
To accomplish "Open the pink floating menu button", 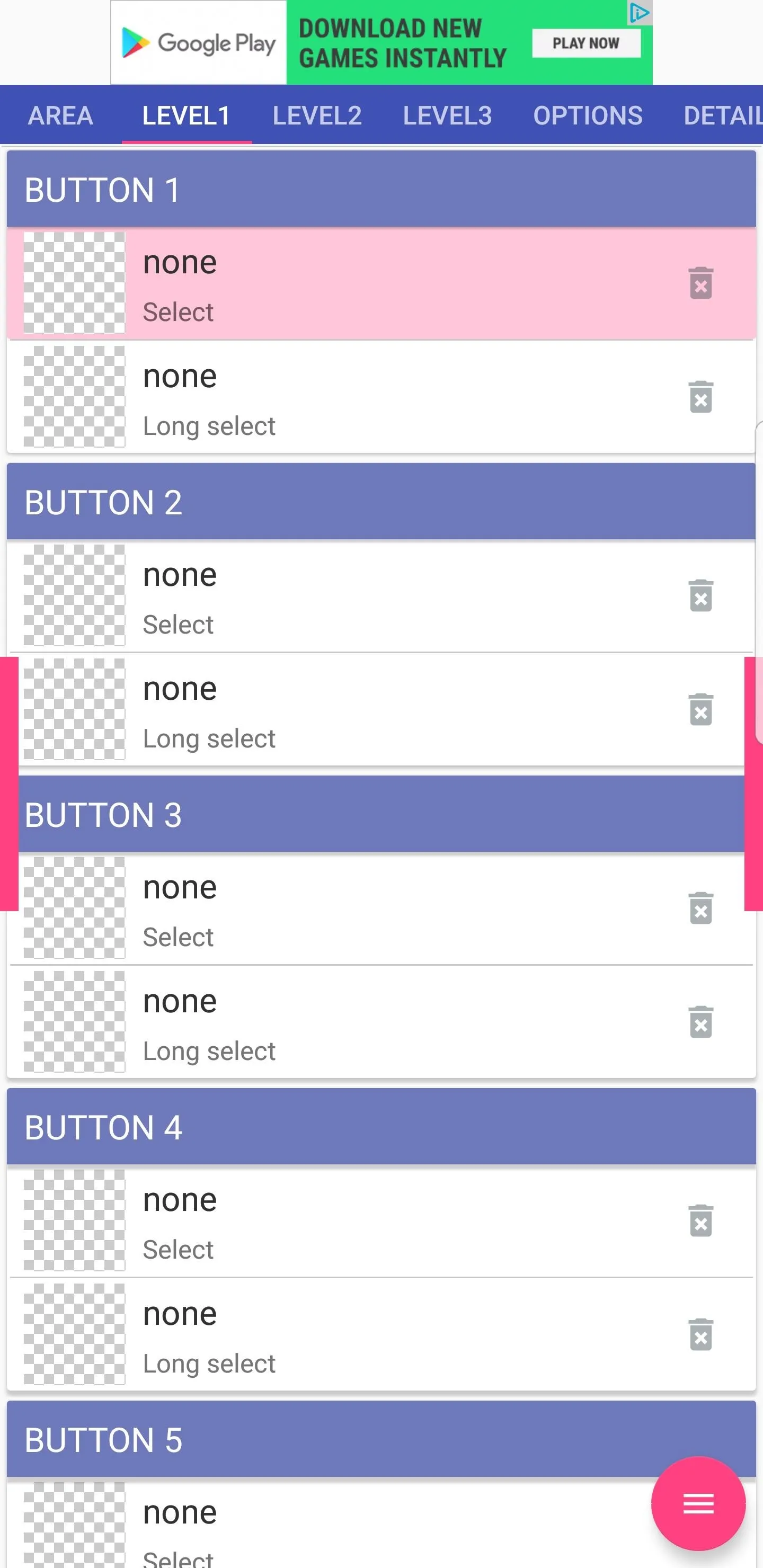I will point(698,1503).
